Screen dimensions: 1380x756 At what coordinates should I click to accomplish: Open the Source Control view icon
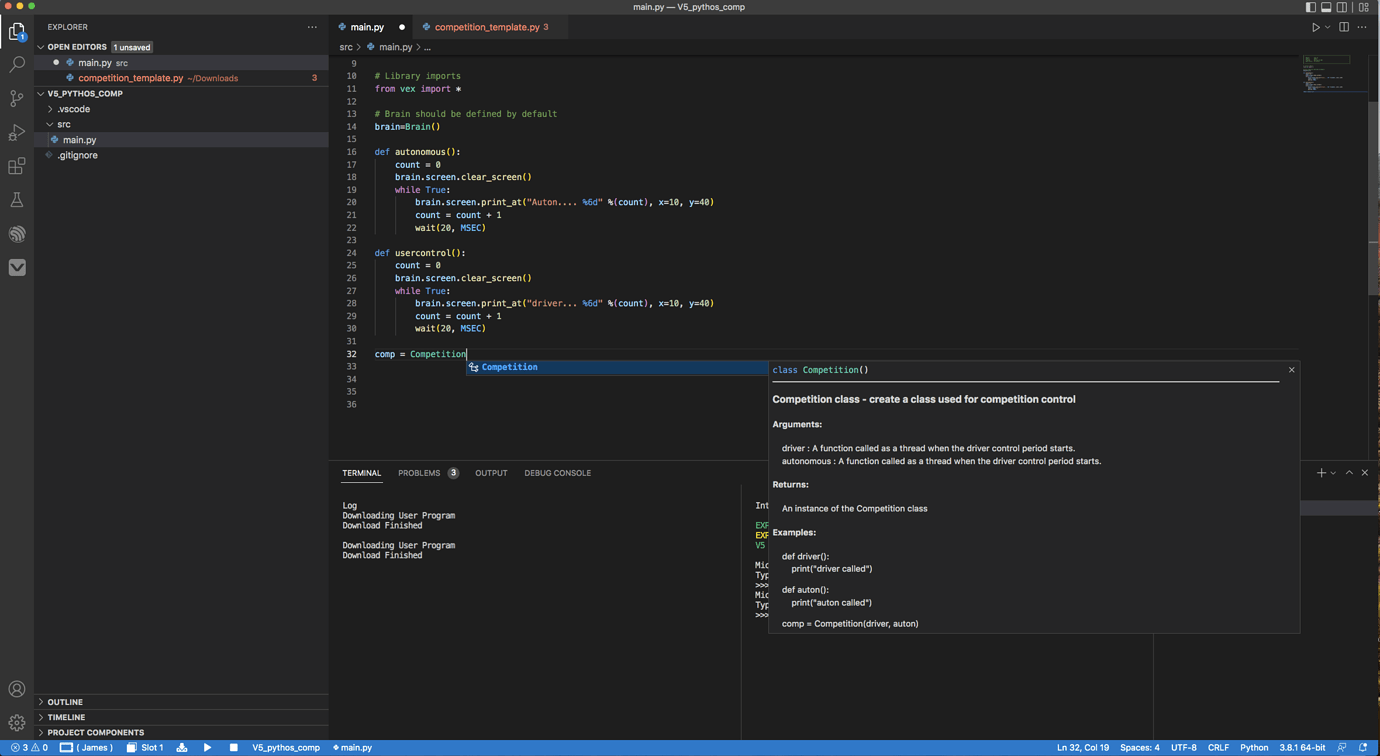tap(17, 98)
